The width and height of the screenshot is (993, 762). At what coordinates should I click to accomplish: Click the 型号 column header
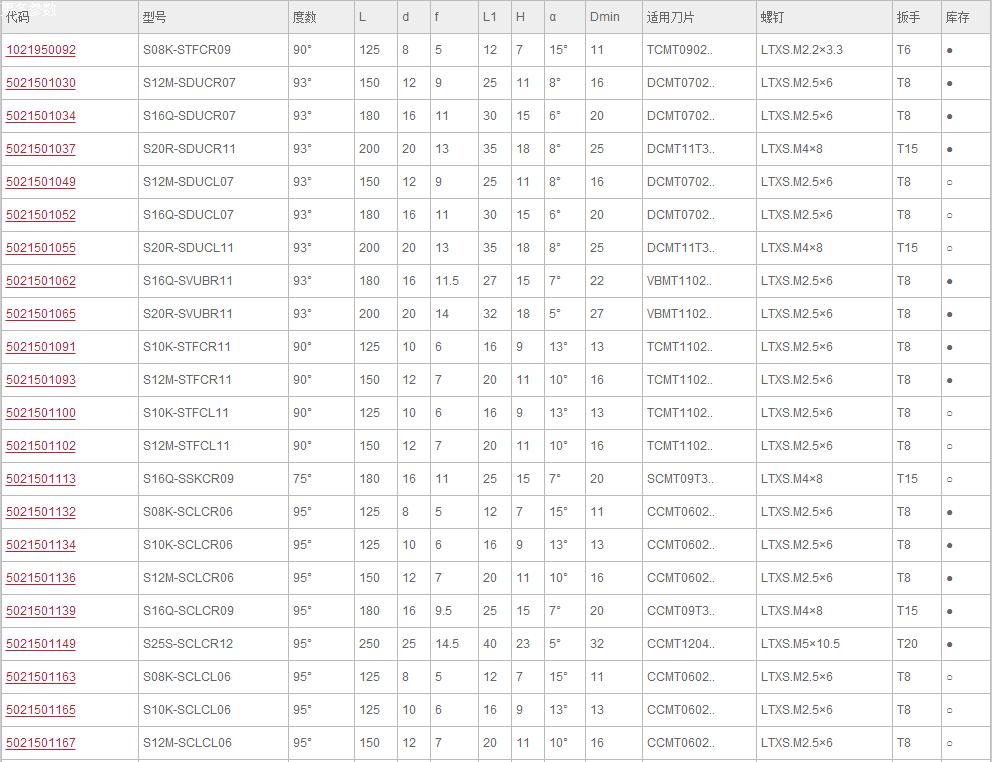coord(155,17)
